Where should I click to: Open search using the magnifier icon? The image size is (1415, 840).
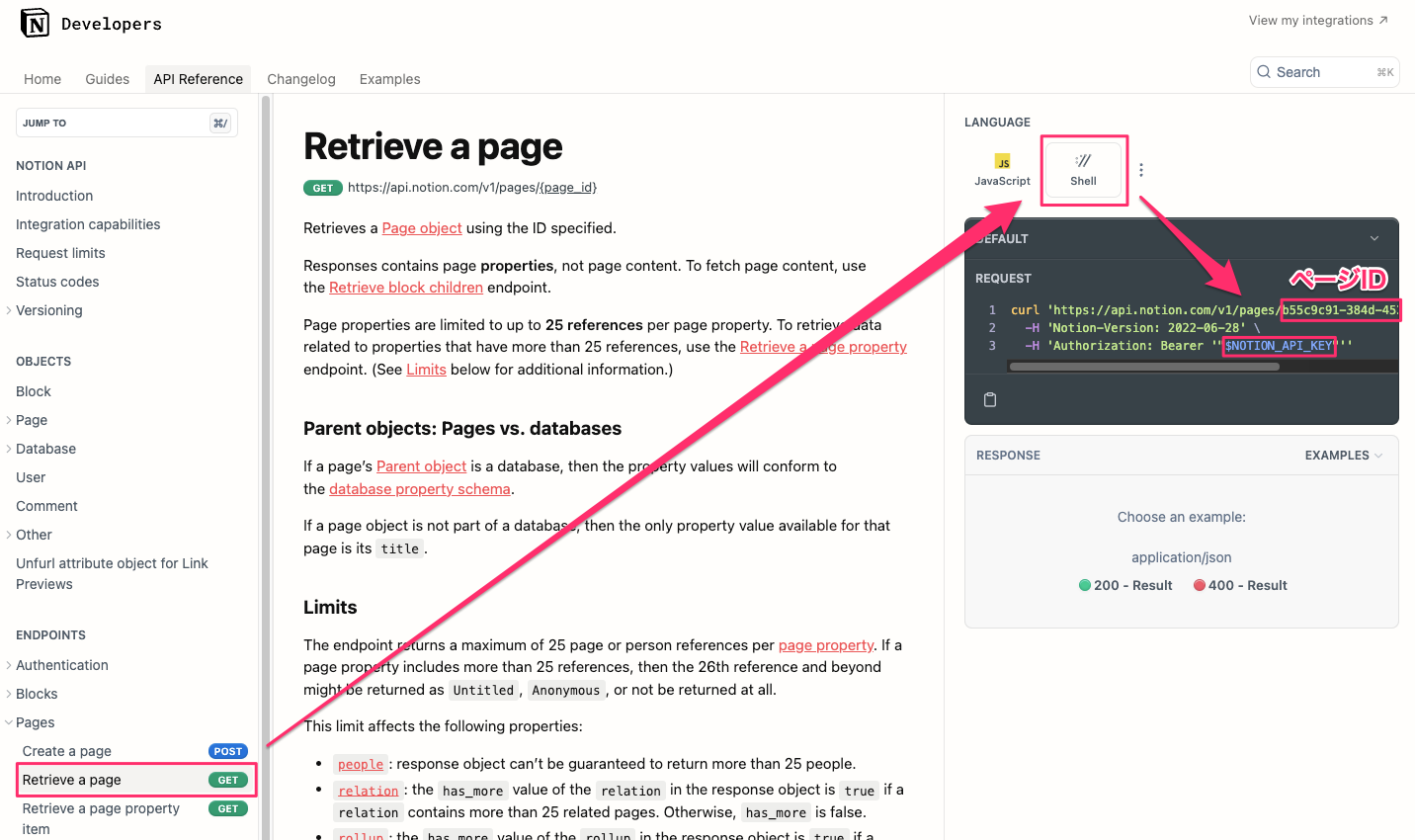[x=1264, y=71]
